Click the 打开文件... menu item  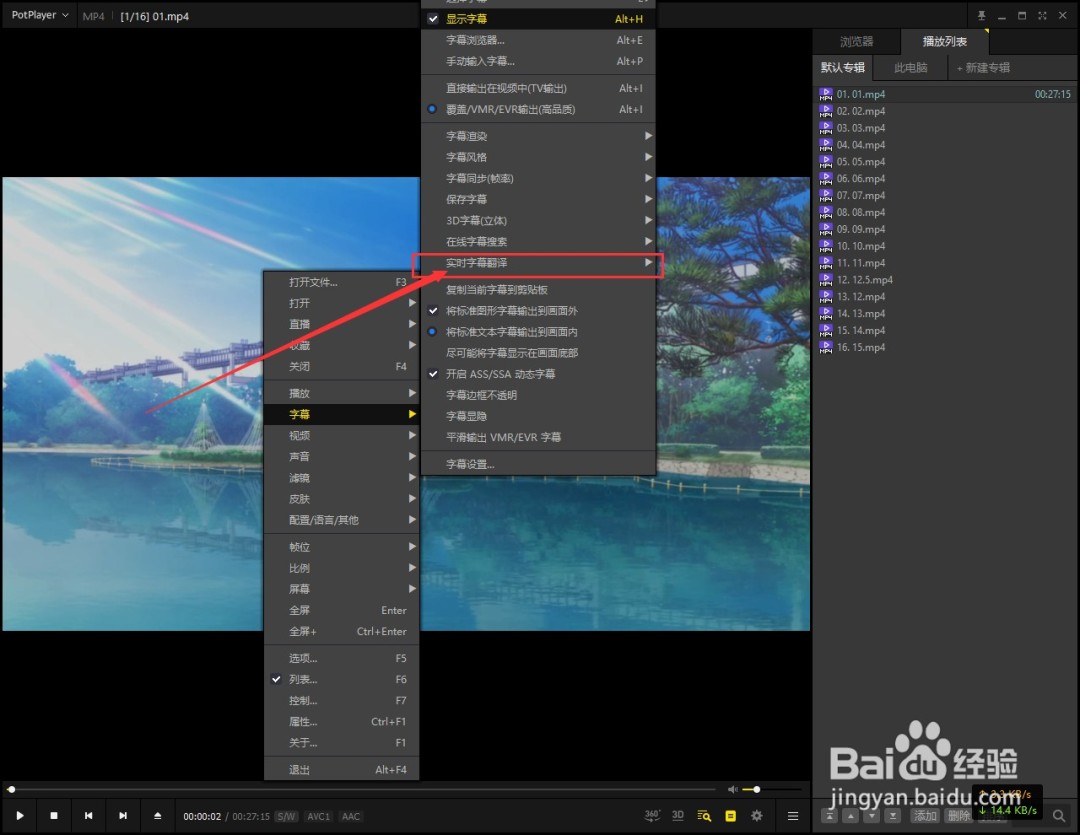tap(341, 282)
